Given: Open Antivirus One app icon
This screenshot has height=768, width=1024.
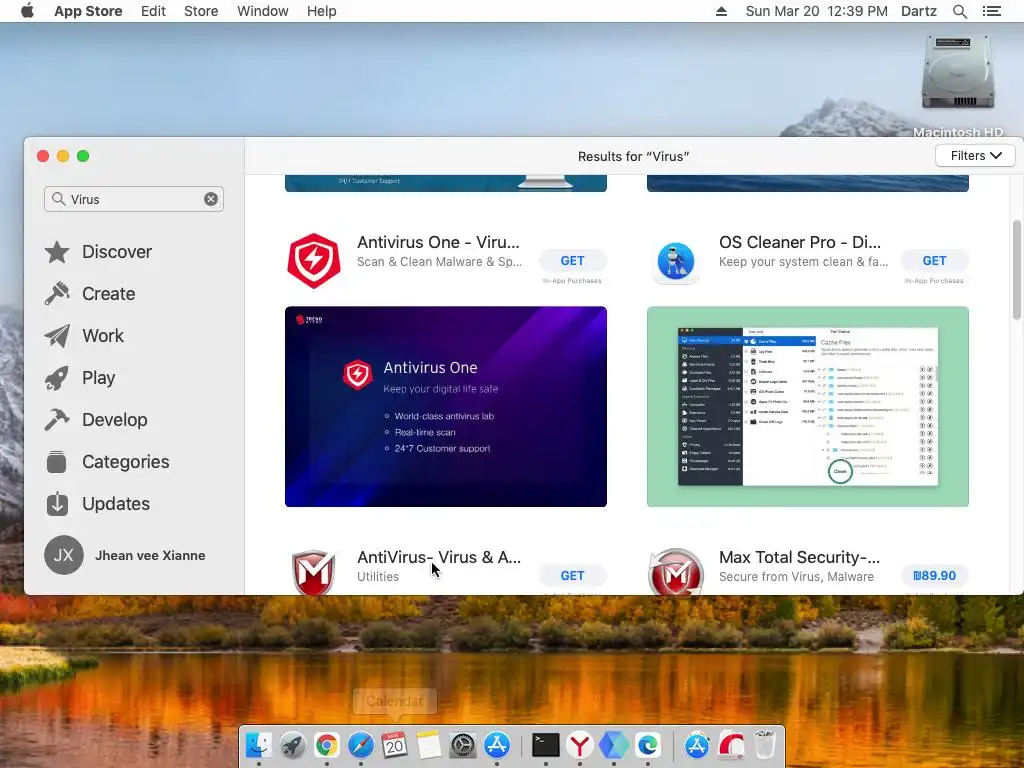Looking at the screenshot, I should tap(314, 261).
